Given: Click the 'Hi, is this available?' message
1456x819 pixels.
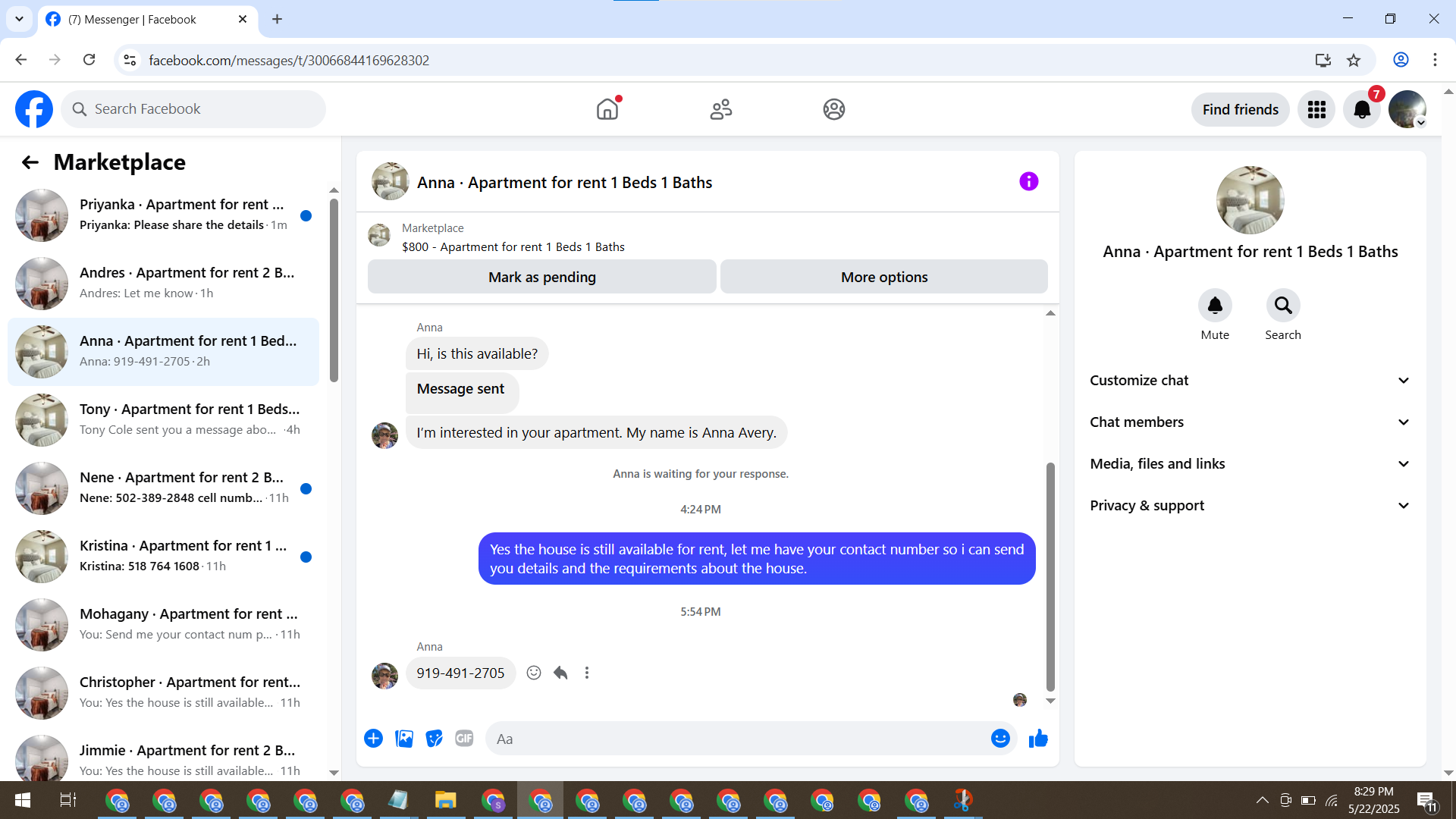Looking at the screenshot, I should [477, 354].
